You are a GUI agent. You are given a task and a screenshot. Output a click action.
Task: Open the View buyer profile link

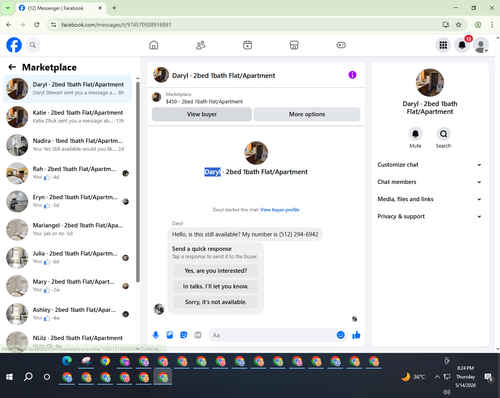tap(280, 210)
